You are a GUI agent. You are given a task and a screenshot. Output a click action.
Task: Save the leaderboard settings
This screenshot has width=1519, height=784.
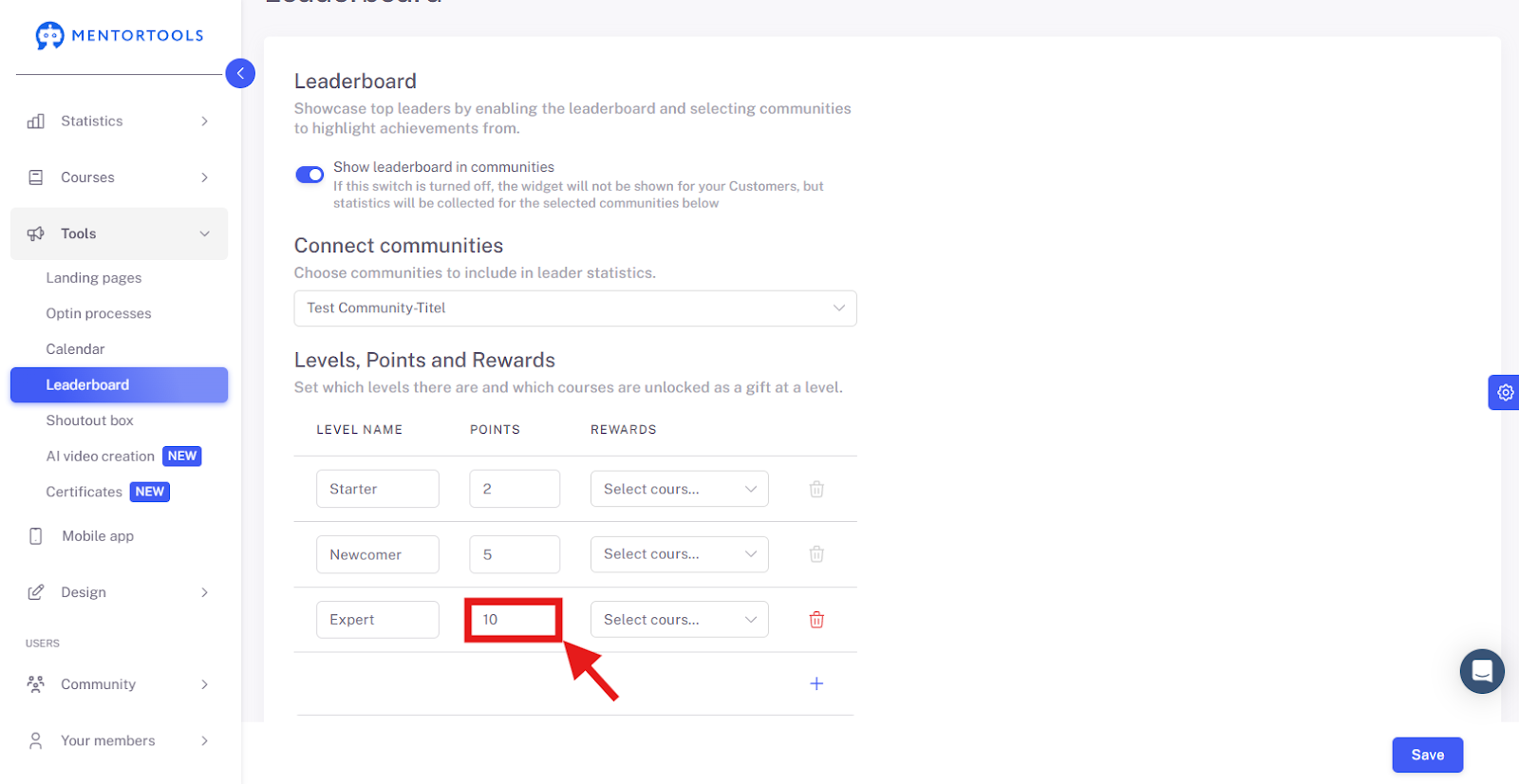click(x=1427, y=755)
